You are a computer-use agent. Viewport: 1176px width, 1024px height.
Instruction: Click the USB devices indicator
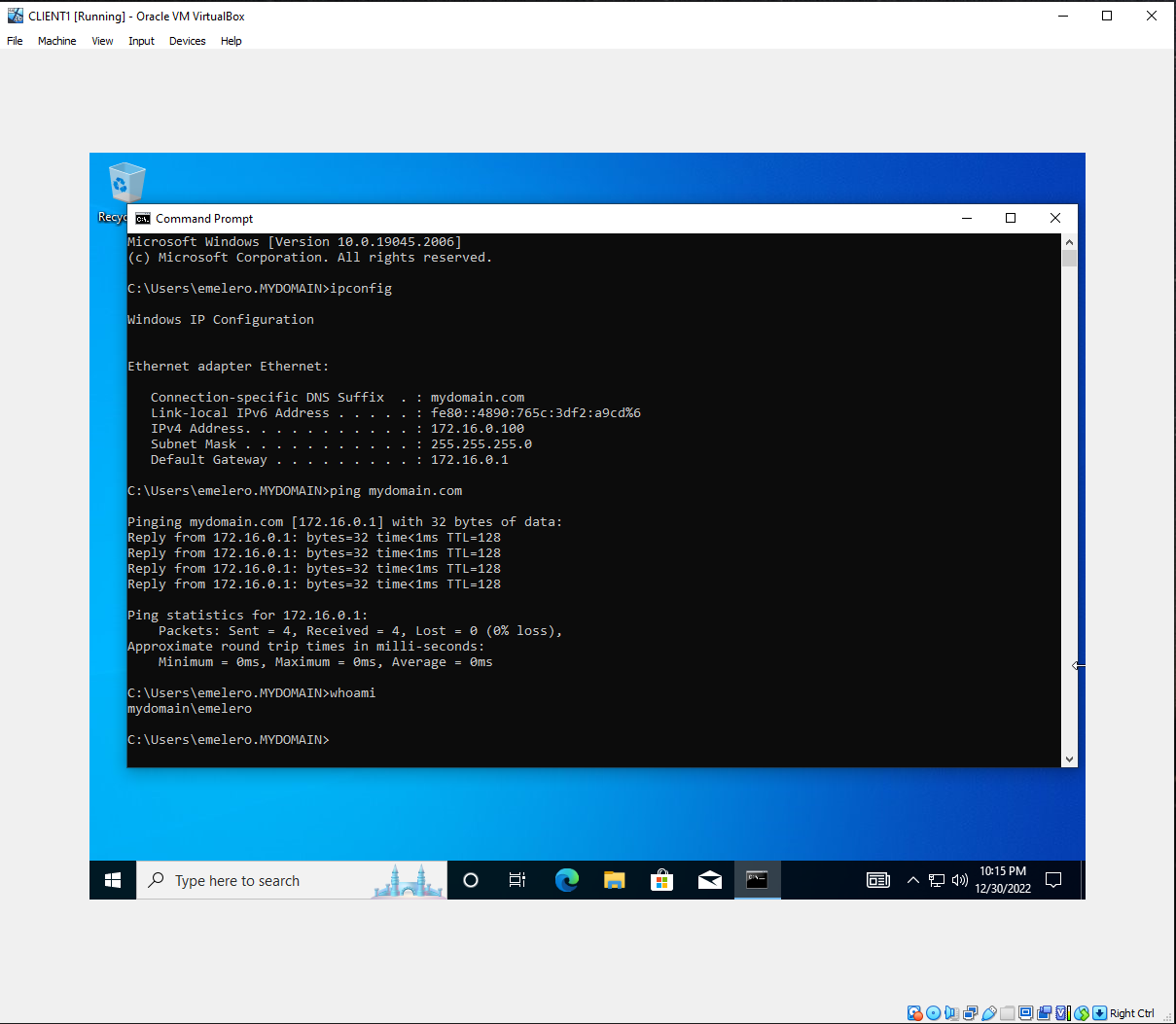pyautogui.click(x=989, y=1013)
